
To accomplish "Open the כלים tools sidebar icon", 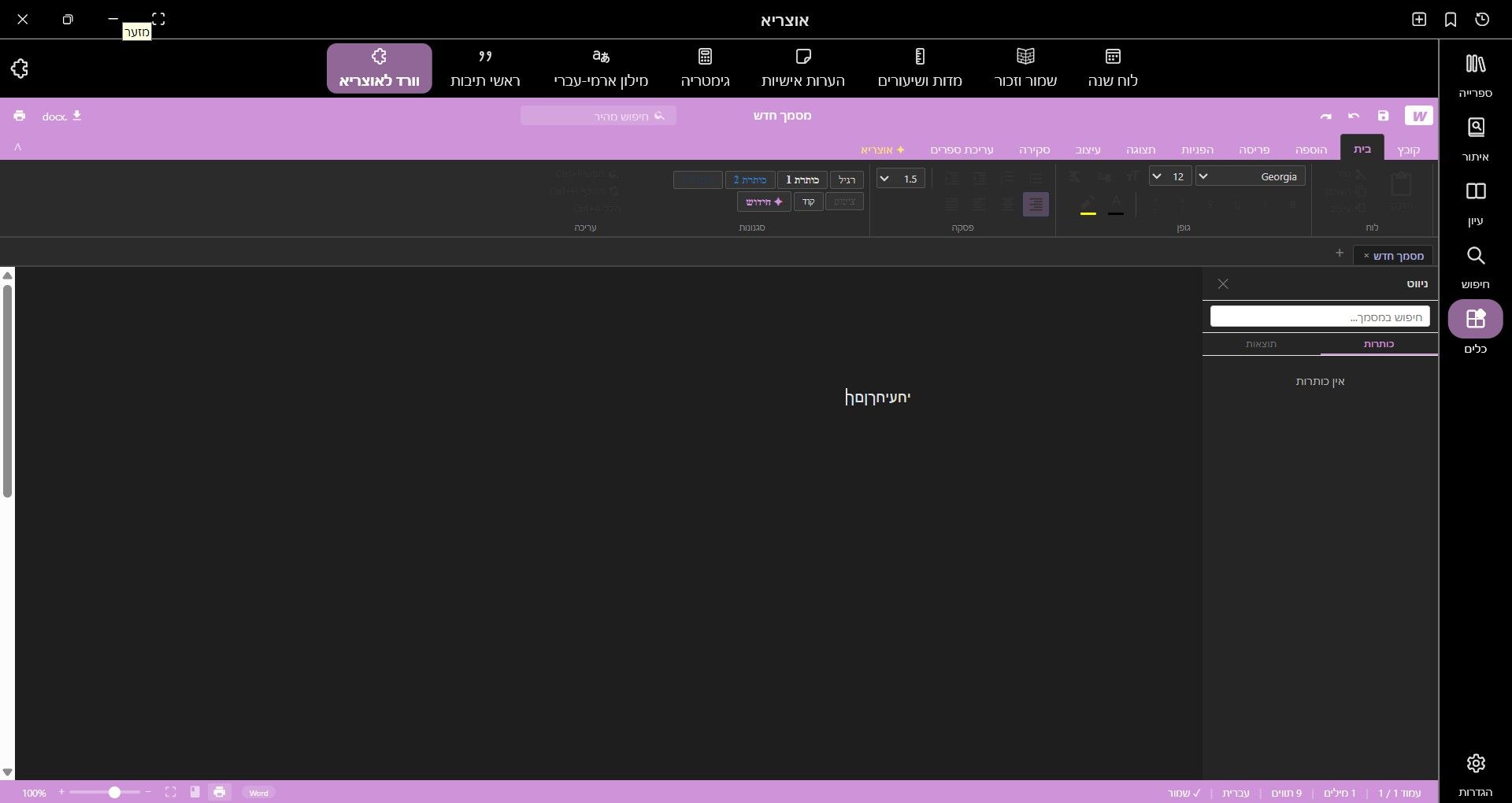I will click(x=1475, y=328).
